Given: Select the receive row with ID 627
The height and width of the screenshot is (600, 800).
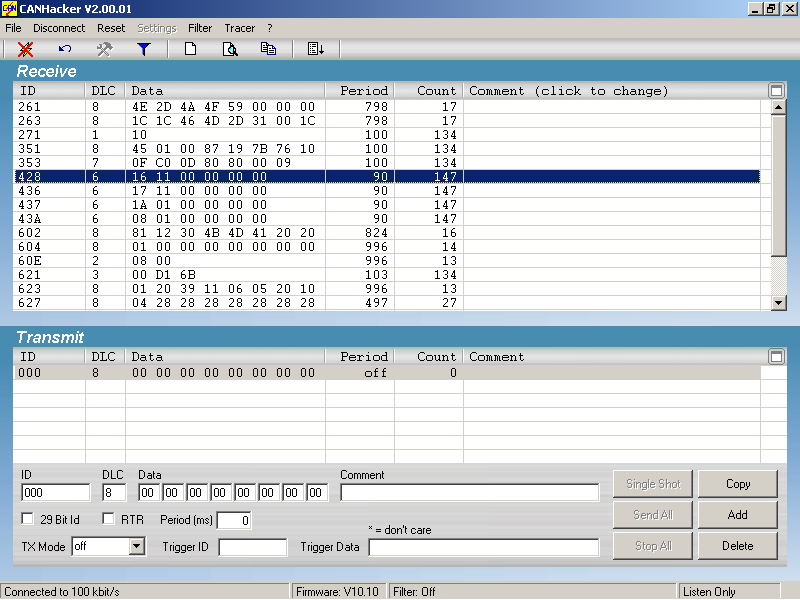Looking at the screenshot, I should coord(387,303).
